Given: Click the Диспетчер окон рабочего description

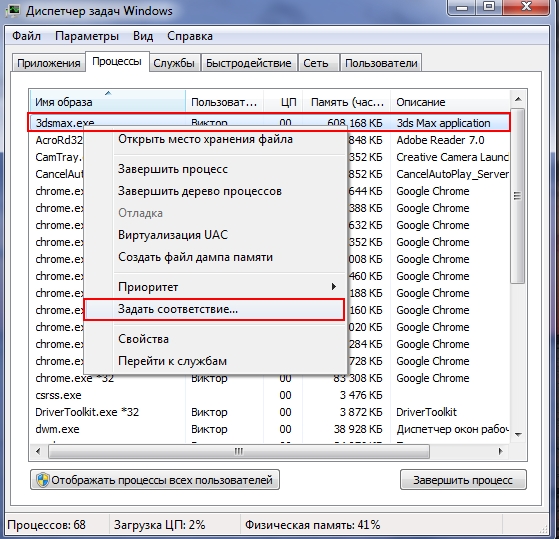Looking at the screenshot, I should (452, 429).
